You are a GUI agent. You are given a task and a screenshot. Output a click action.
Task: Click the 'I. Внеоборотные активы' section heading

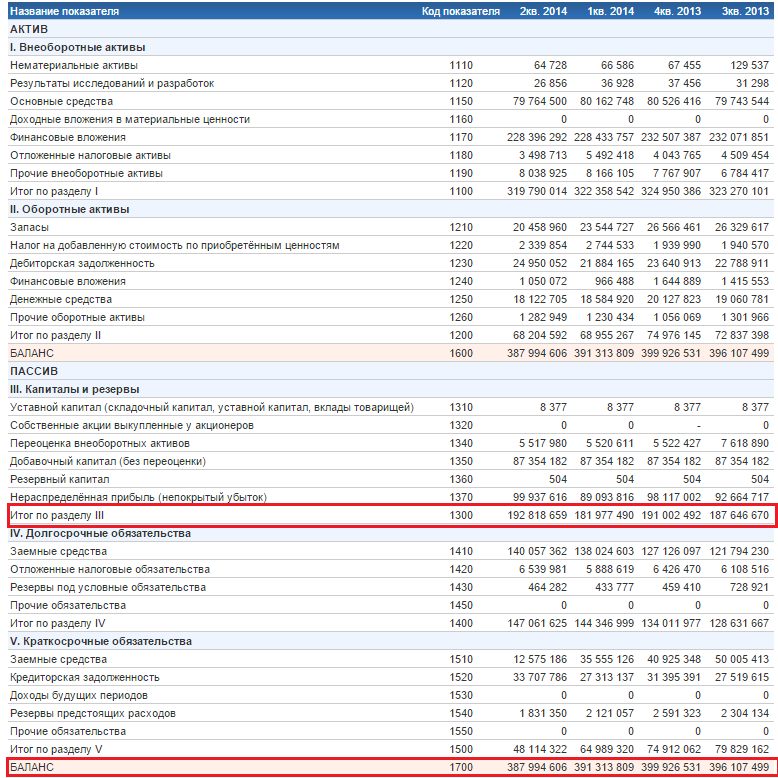tap(77, 48)
